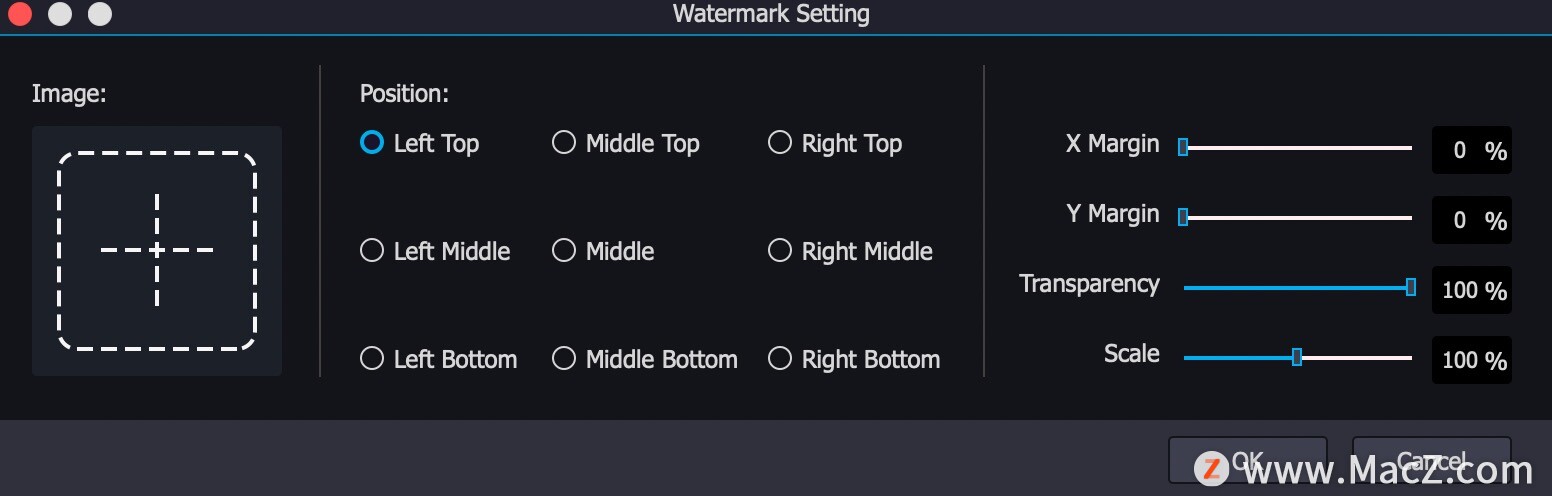Select the Middle position option
This screenshot has width=1552, height=496.
click(x=604, y=251)
